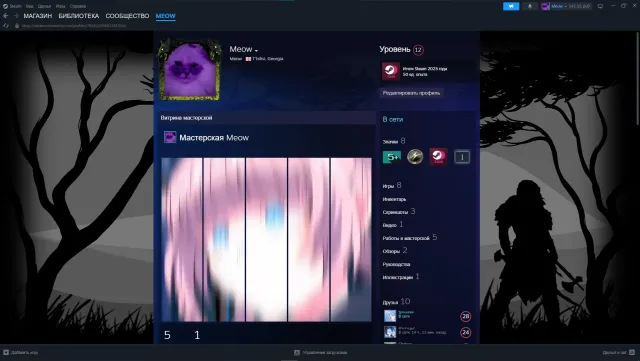The width and height of the screenshot is (640, 361).
Task: Click the page scrollbar on the right edge
Action: click(x=638, y=78)
